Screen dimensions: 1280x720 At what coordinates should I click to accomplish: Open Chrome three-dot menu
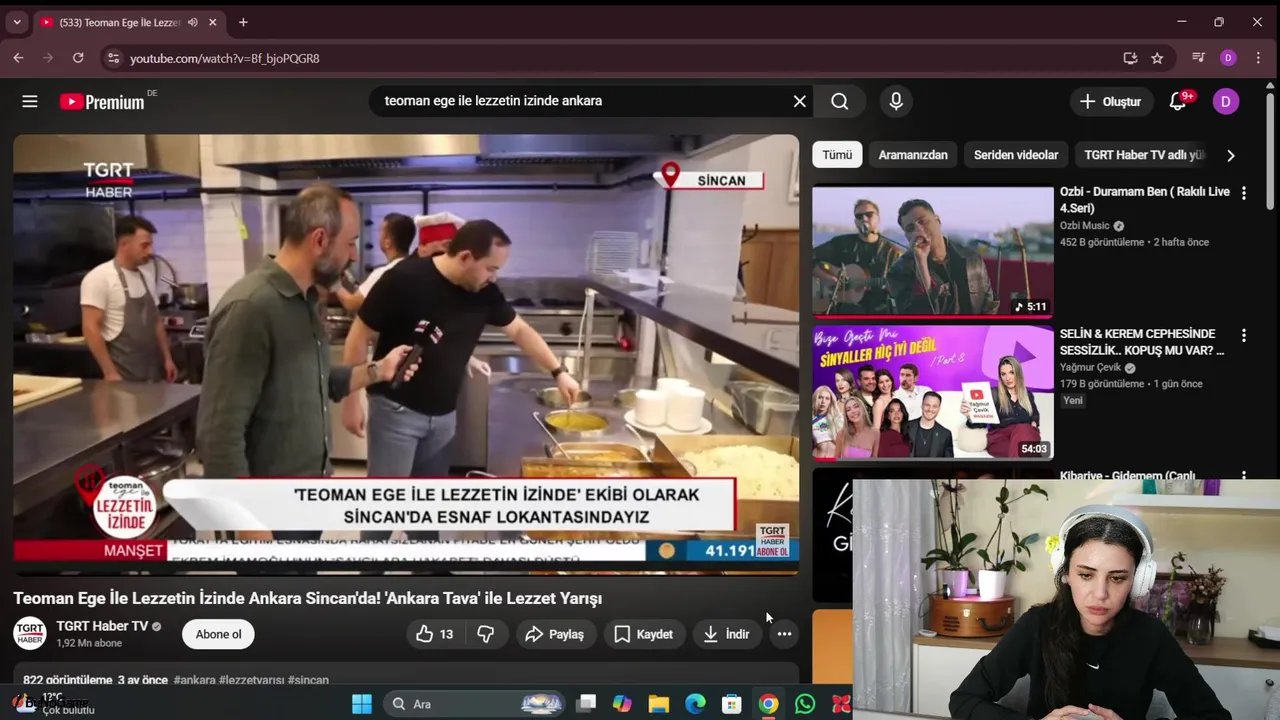click(1259, 58)
